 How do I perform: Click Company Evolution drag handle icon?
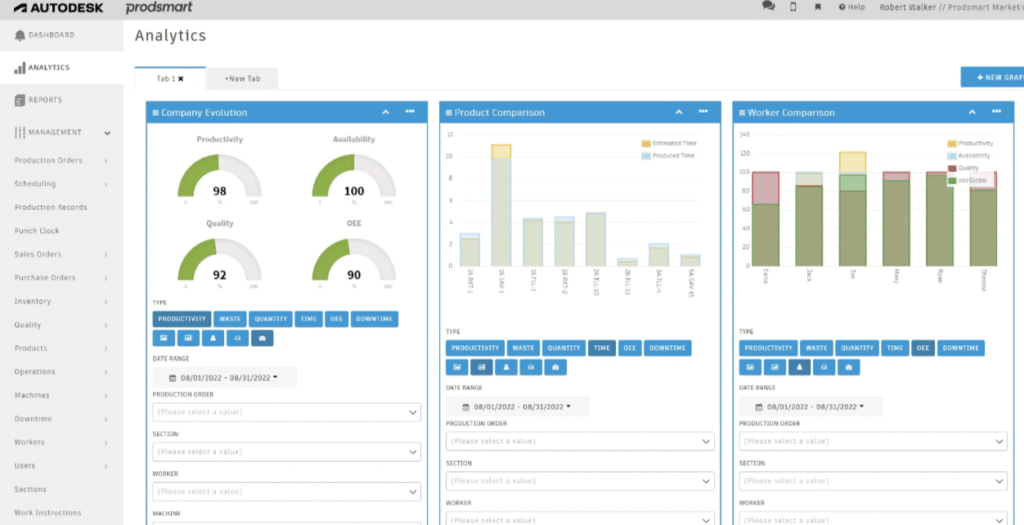[x=155, y=112]
